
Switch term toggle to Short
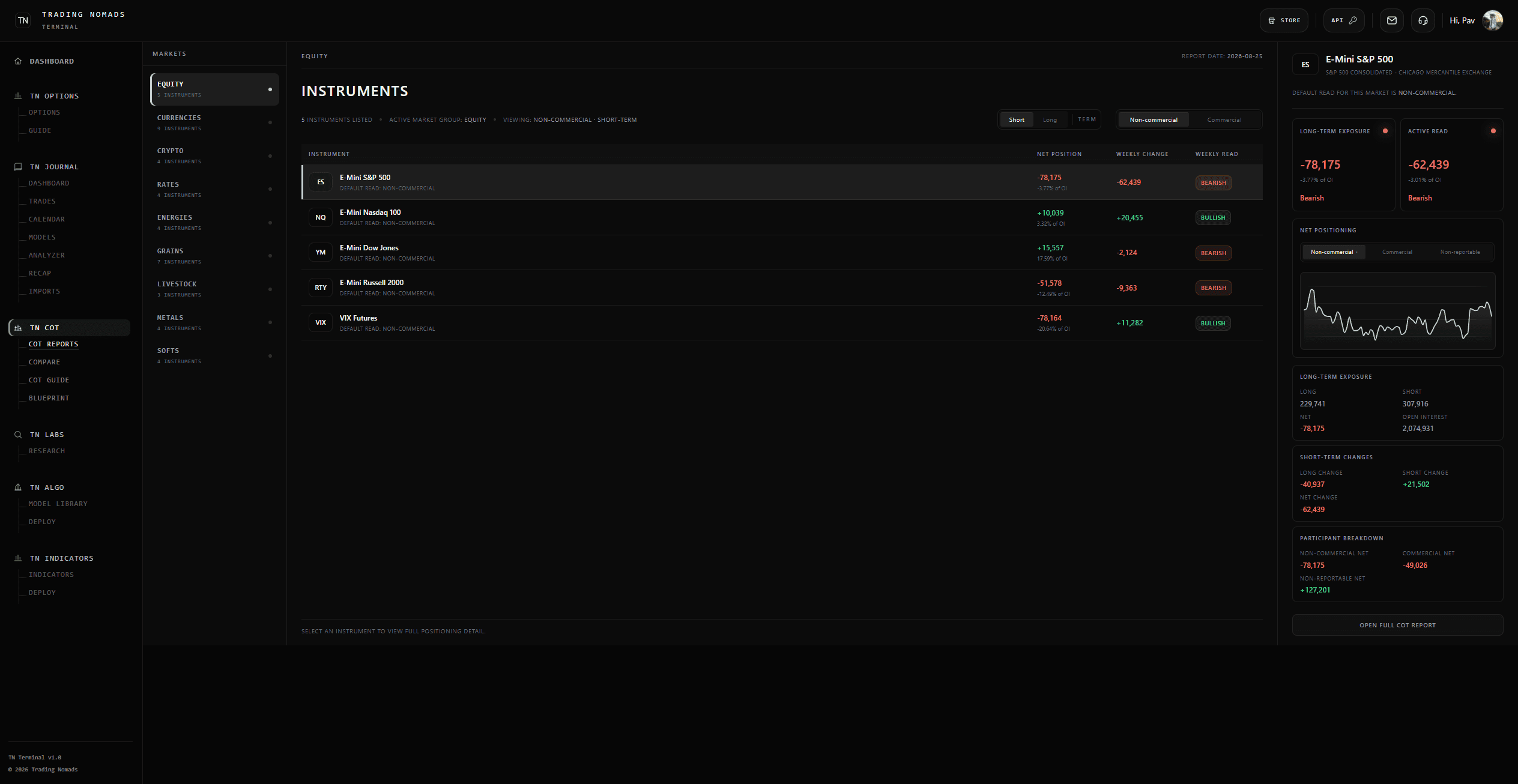[x=1017, y=120]
